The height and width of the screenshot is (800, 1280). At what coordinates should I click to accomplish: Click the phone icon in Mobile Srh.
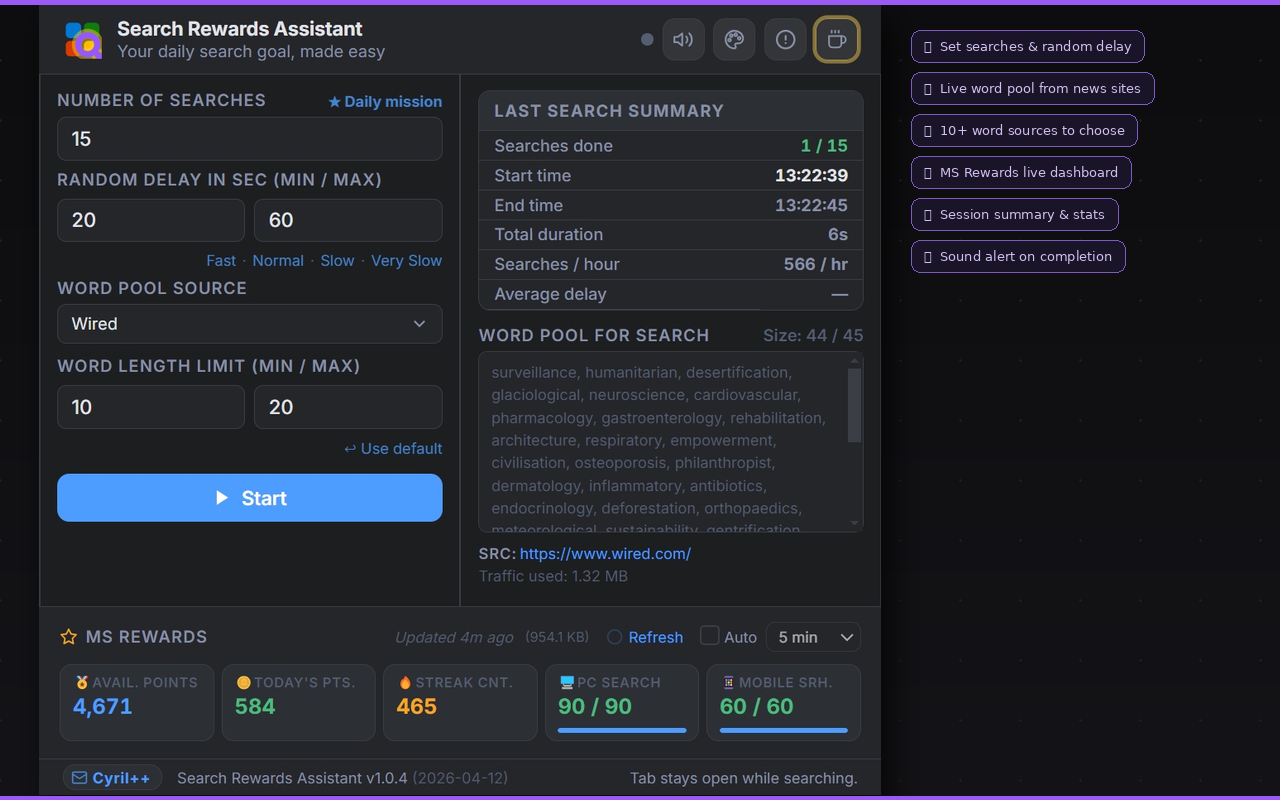coord(729,682)
